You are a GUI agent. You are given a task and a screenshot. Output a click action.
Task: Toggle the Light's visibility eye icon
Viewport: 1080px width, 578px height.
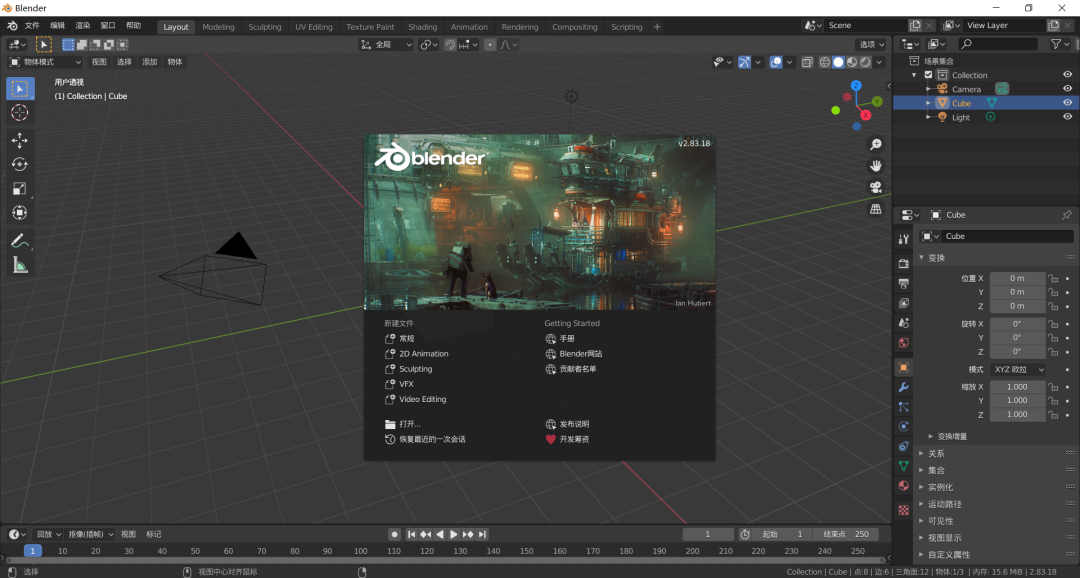pyautogui.click(x=1066, y=117)
